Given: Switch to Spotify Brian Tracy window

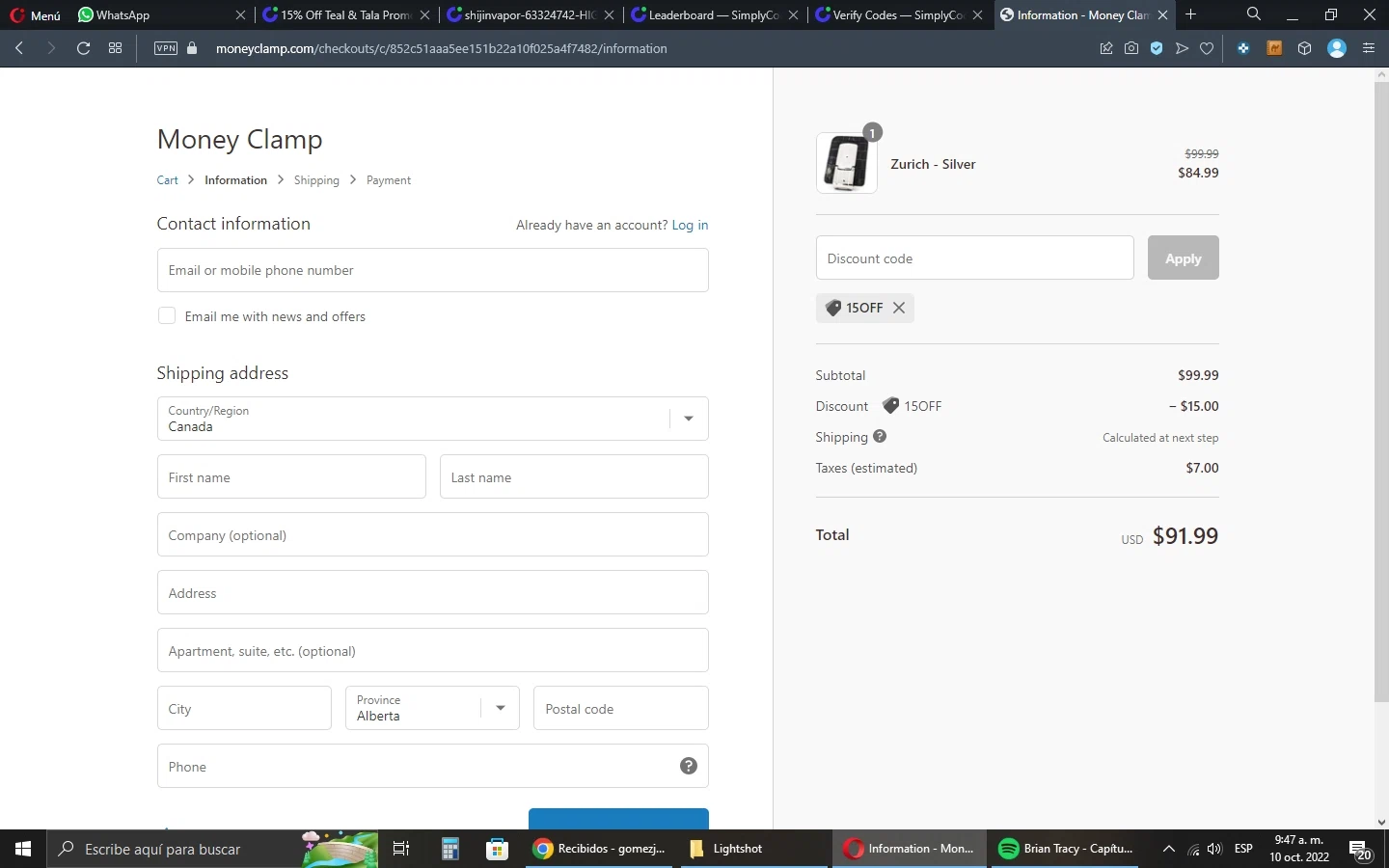Looking at the screenshot, I should [1066, 849].
